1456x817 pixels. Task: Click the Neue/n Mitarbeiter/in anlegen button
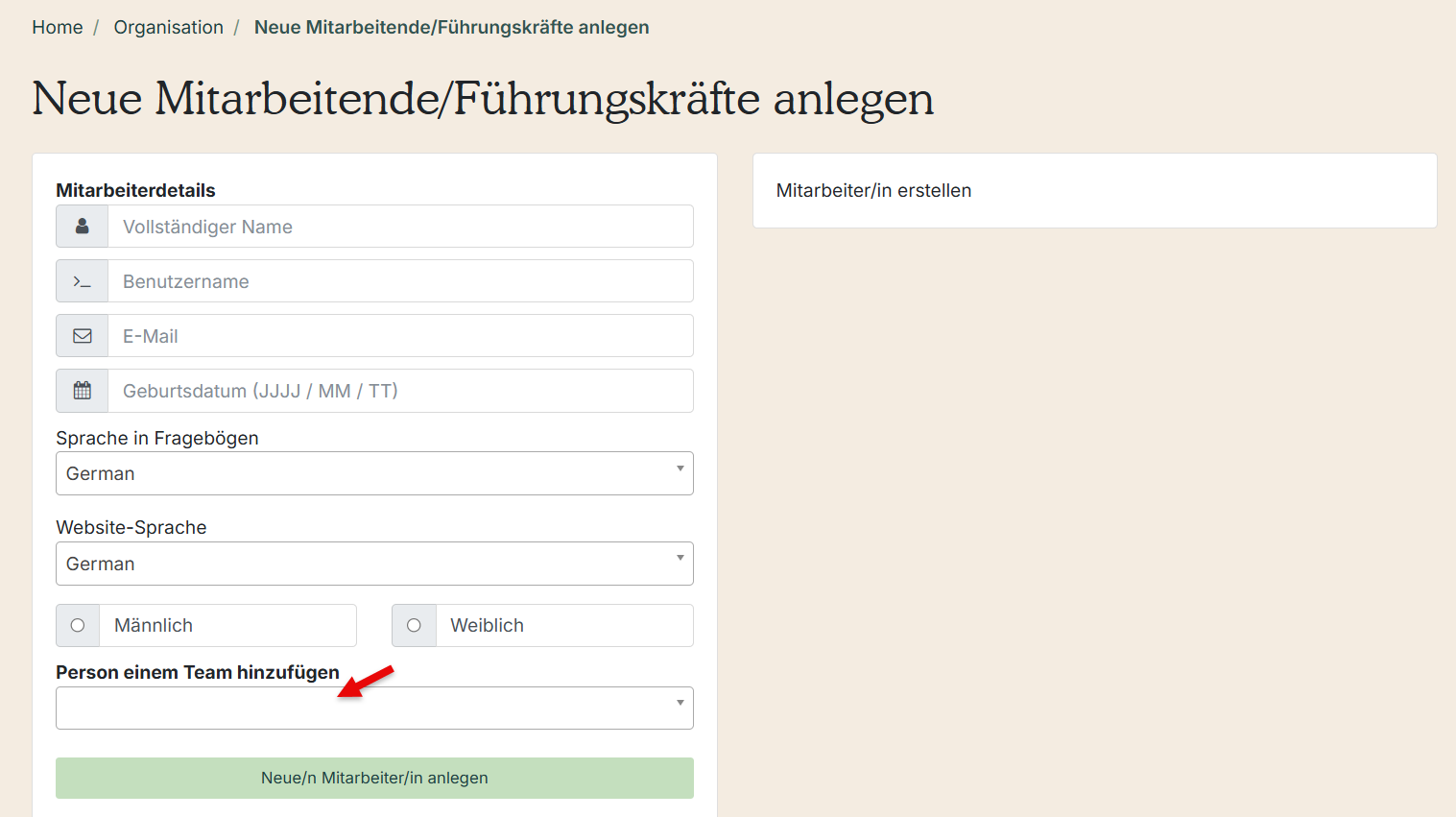tap(374, 778)
